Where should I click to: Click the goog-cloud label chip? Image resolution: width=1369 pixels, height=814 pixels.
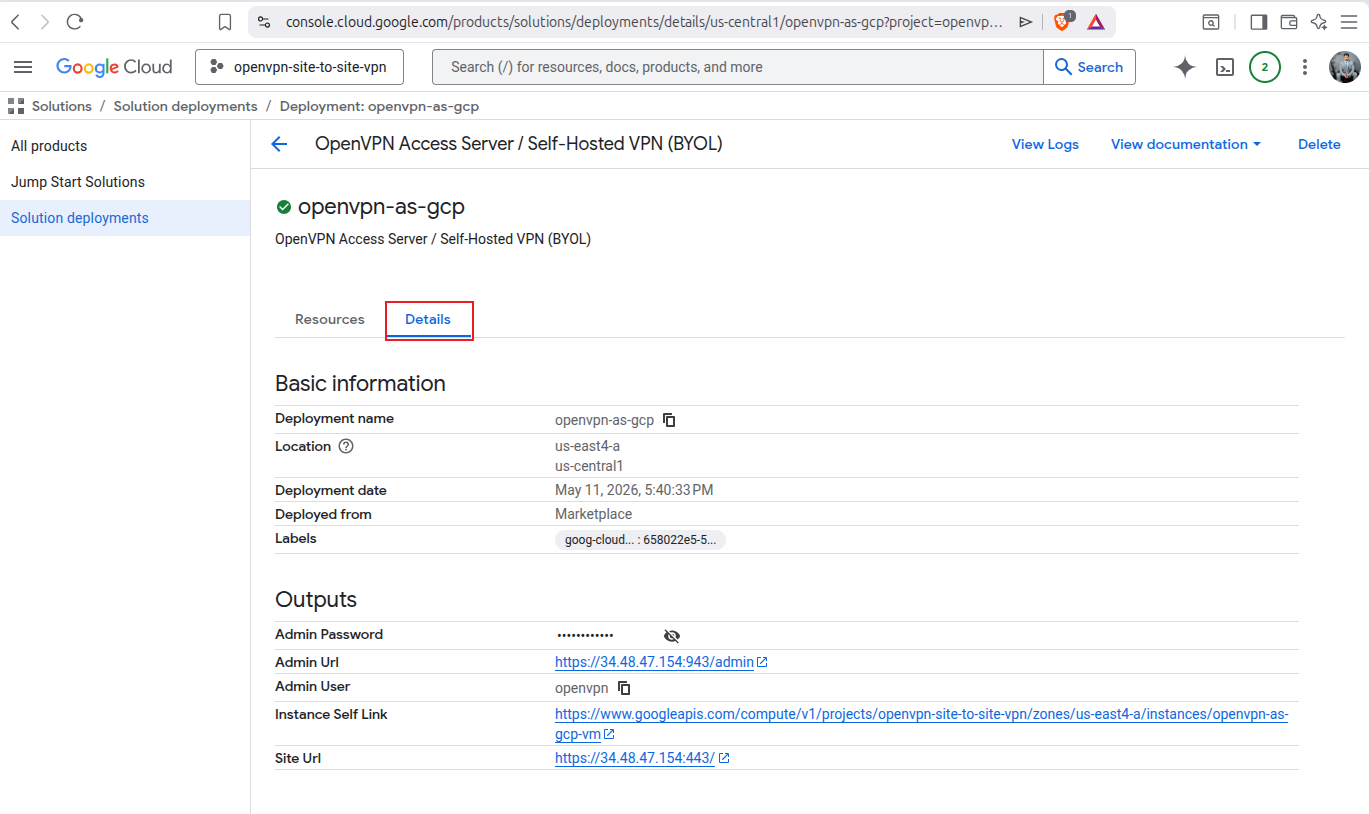tap(640, 540)
